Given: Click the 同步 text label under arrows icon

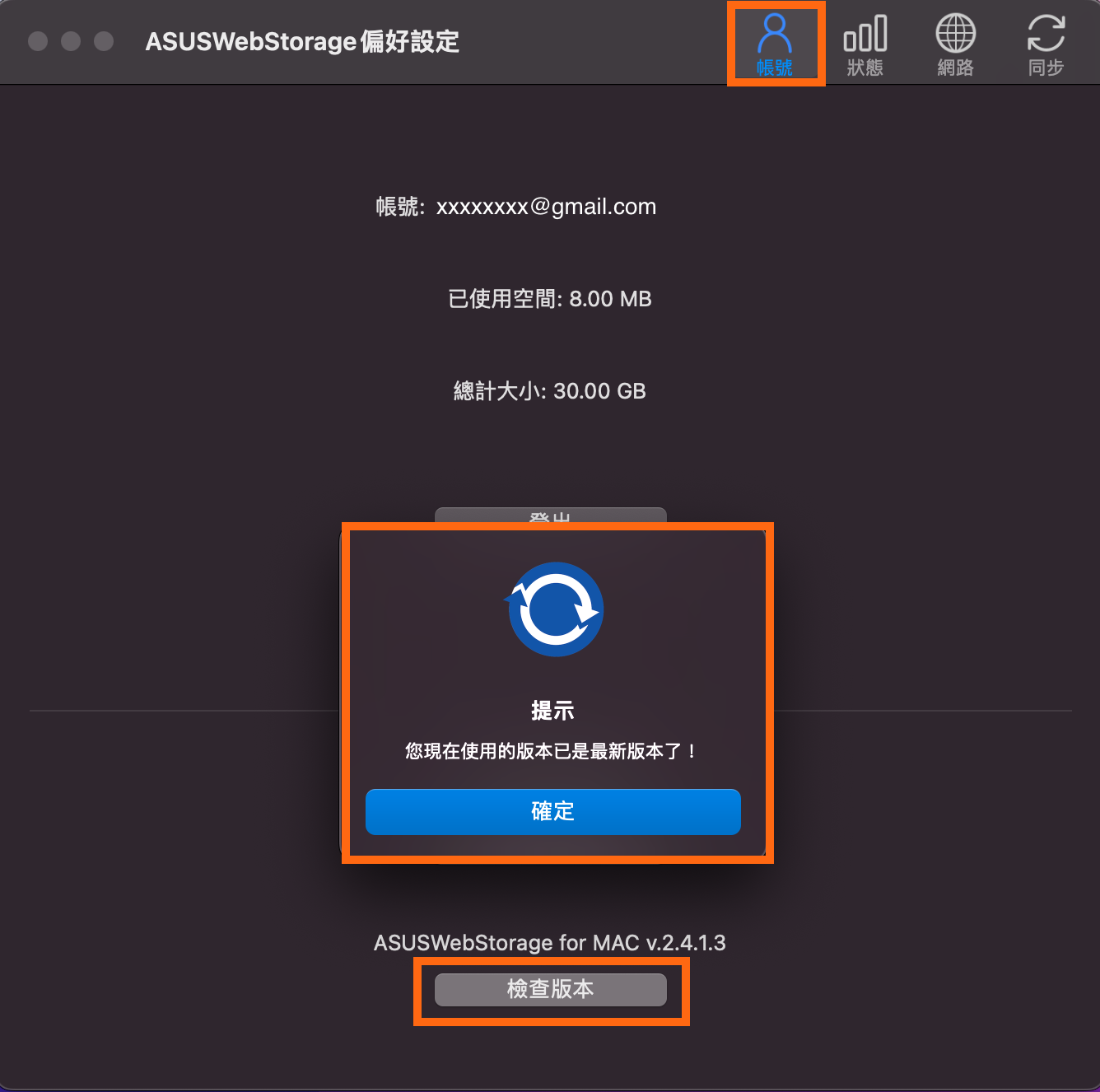Looking at the screenshot, I should coord(1046,68).
